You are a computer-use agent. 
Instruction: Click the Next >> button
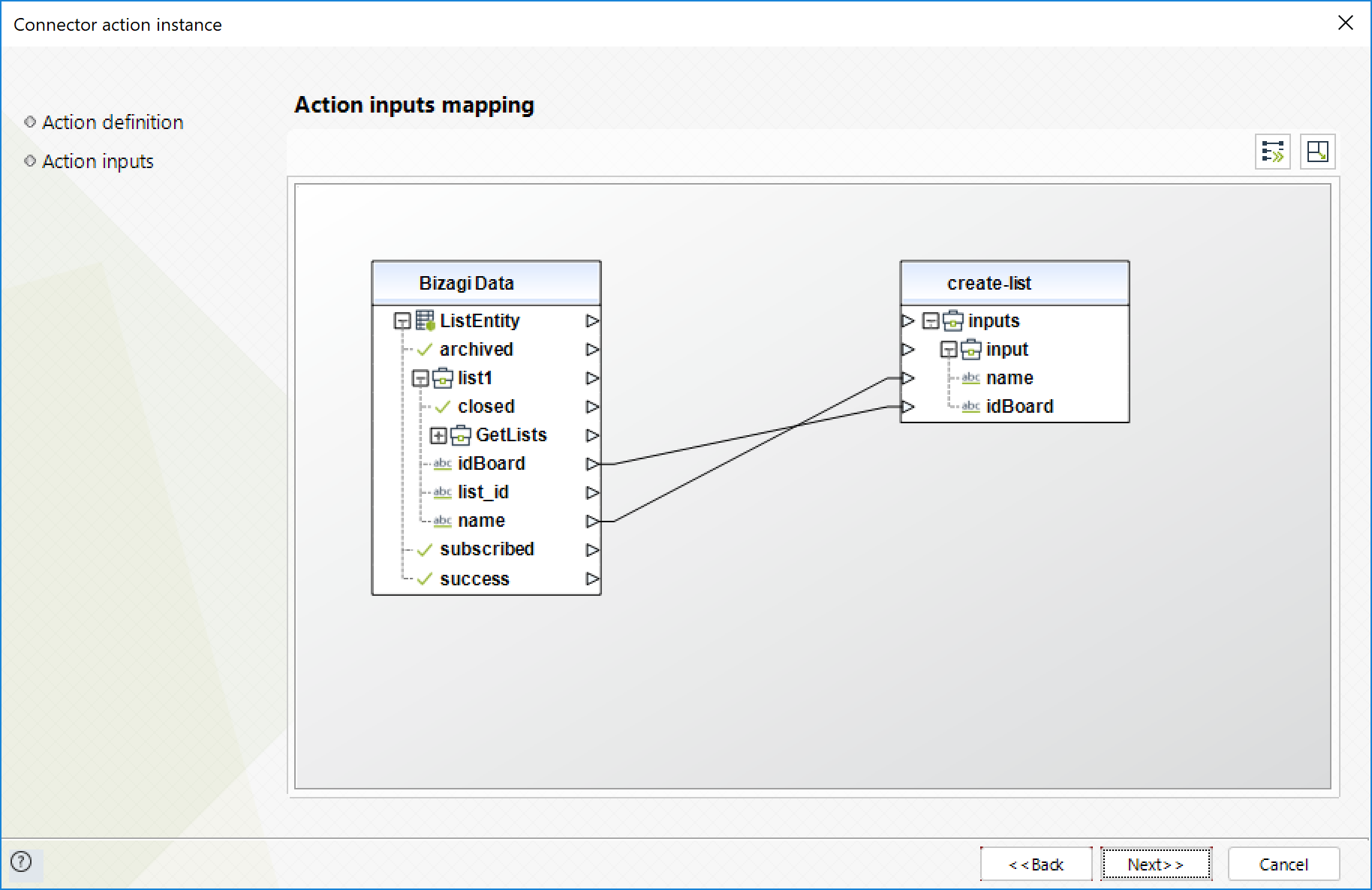[1156, 864]
